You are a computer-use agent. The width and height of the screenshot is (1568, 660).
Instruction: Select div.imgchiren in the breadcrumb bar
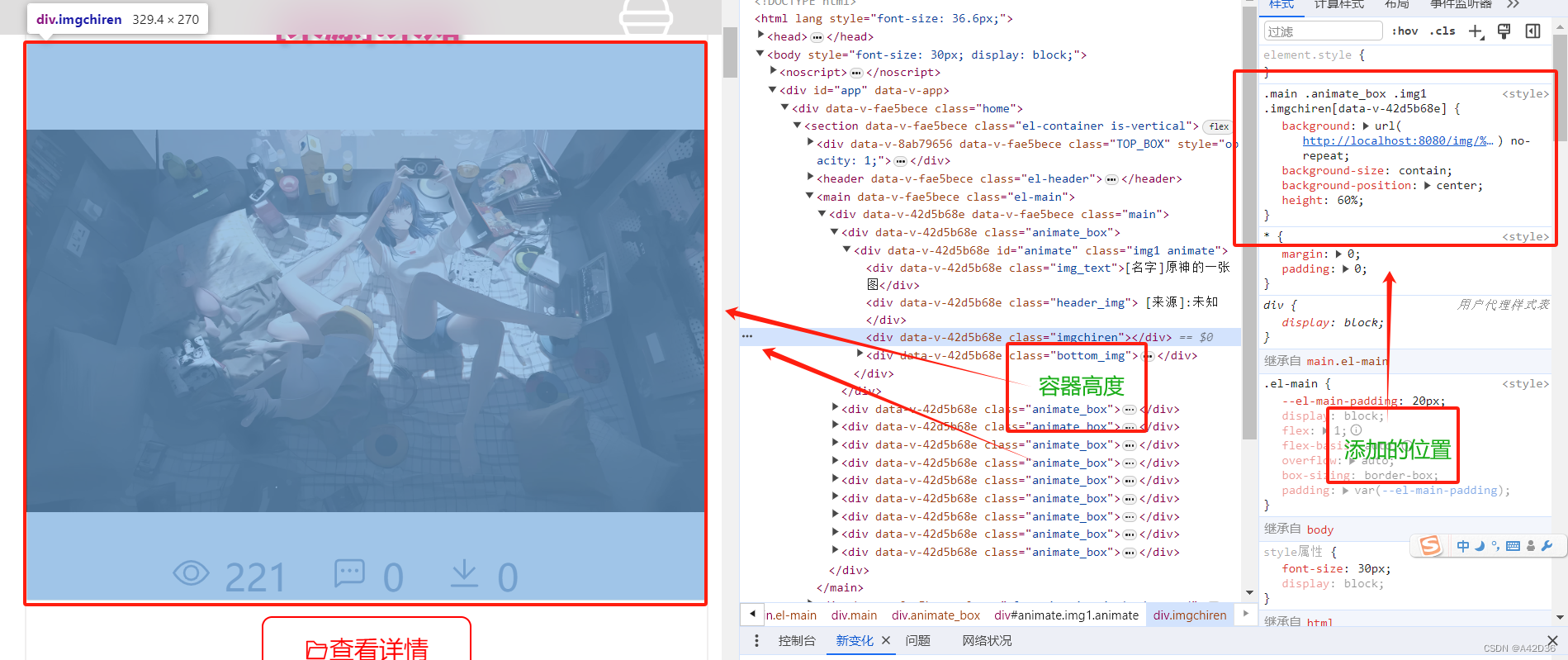coord(1190,615)
